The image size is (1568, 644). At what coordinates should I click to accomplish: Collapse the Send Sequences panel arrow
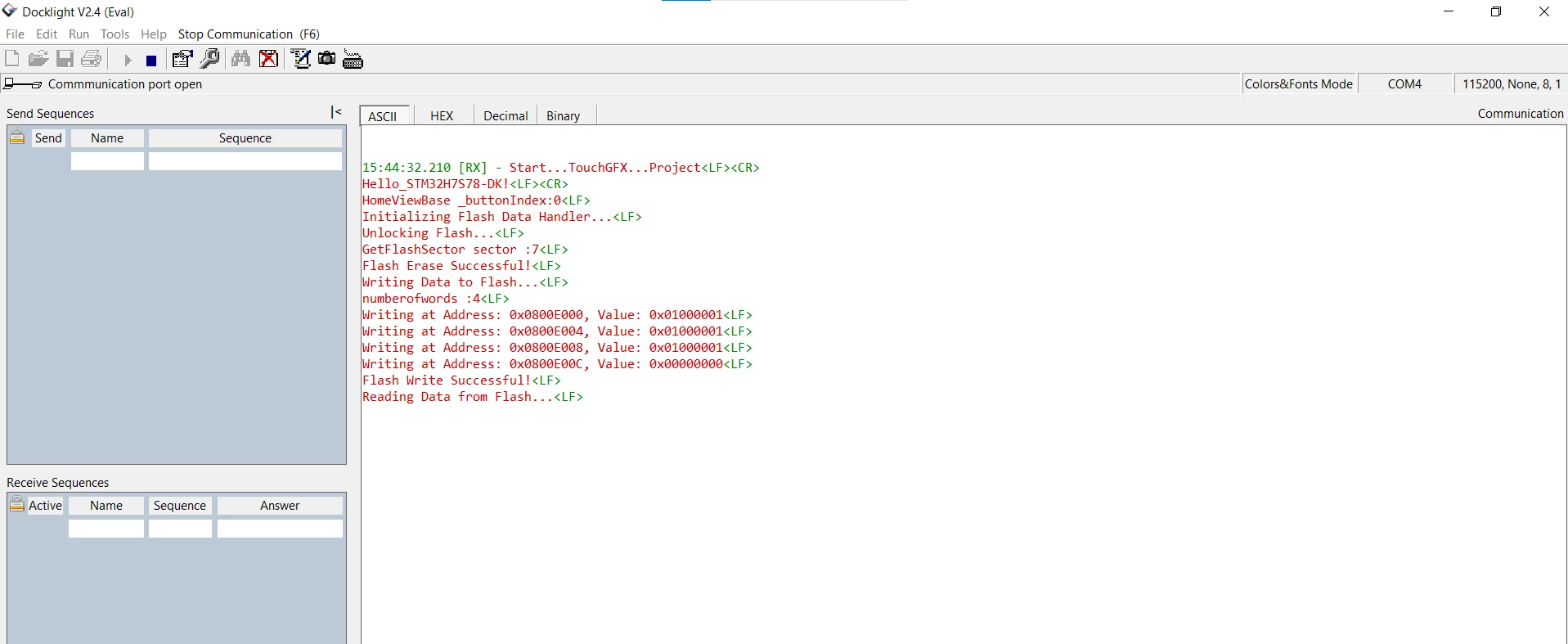pyautogui.click(x=336, y=112)
